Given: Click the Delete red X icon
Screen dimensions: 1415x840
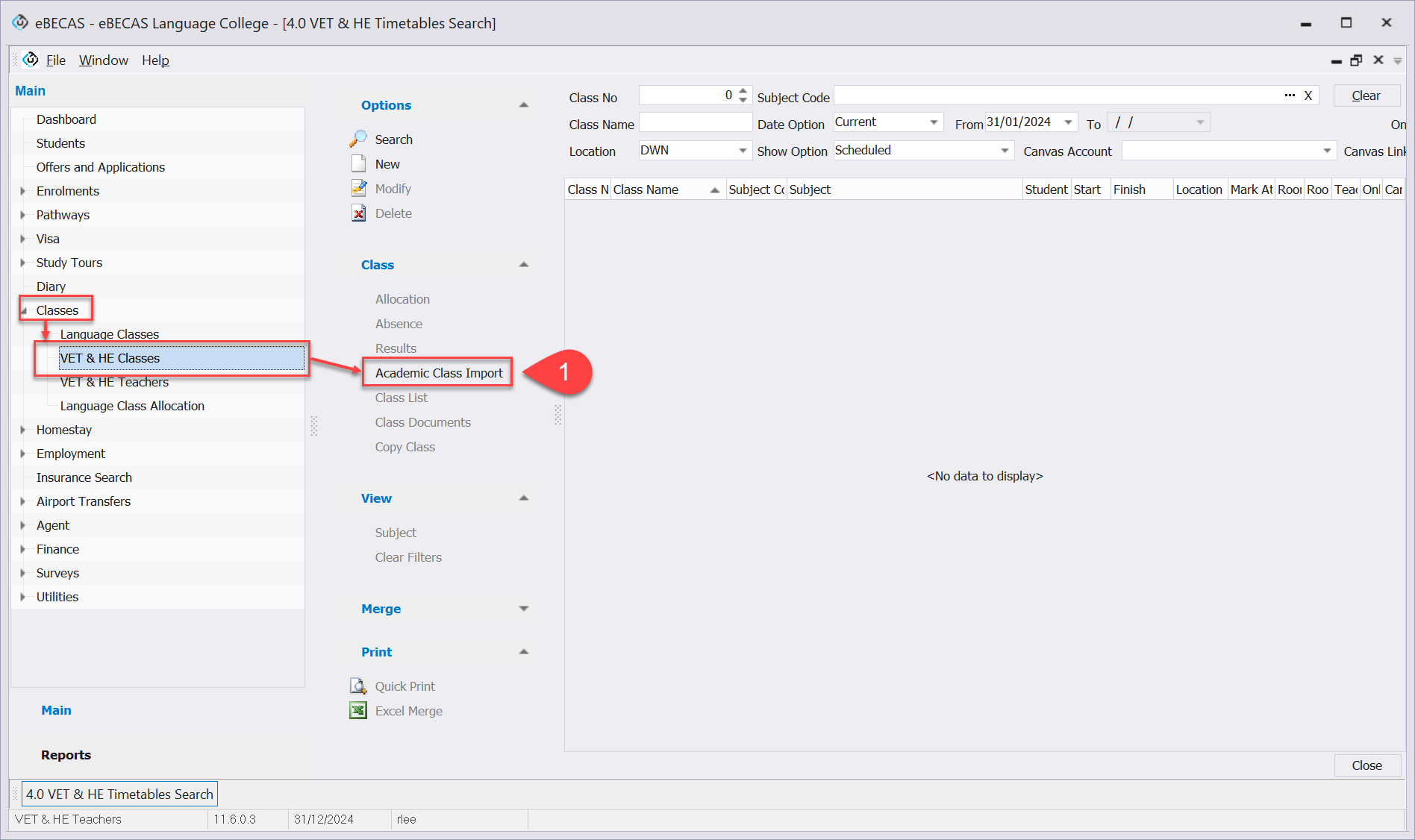Looking at the screenshot, I should pos(358,213).
